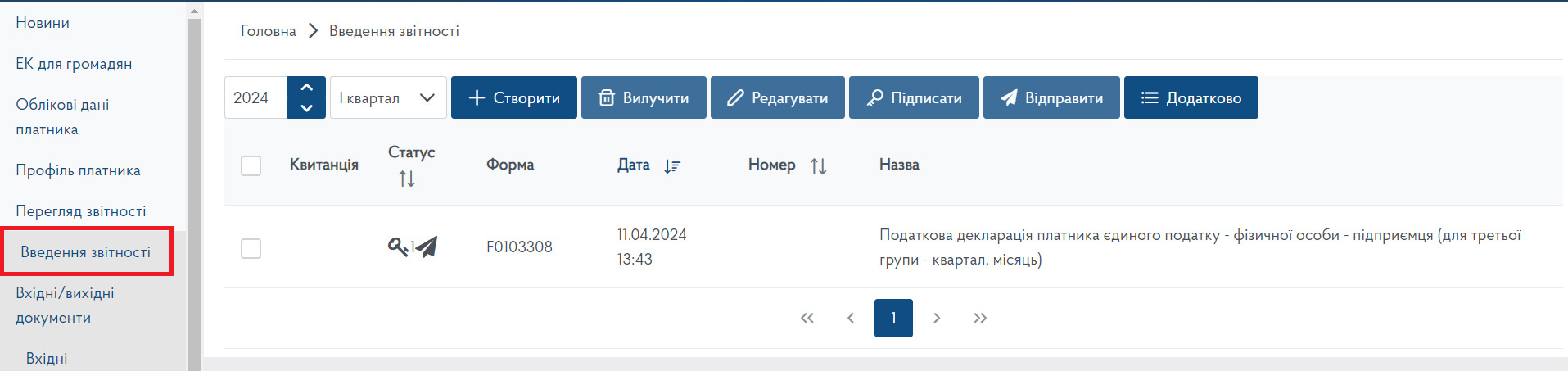Click the Дата column header label

click(634, 165)
